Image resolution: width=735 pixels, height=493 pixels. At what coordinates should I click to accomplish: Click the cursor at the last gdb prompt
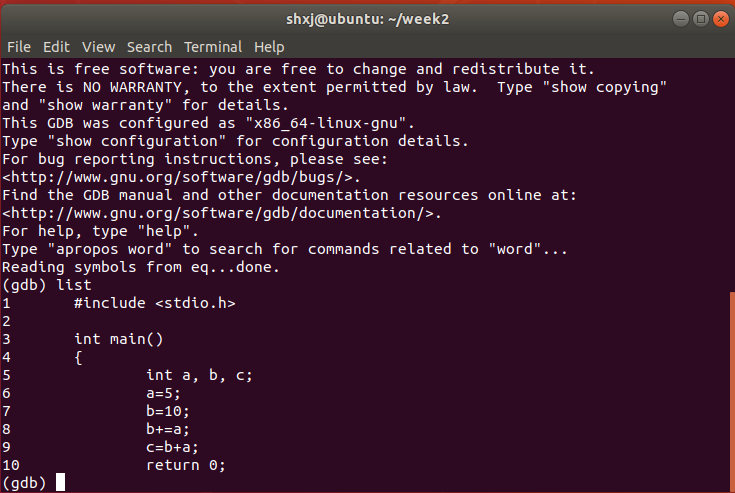point(61,483)
